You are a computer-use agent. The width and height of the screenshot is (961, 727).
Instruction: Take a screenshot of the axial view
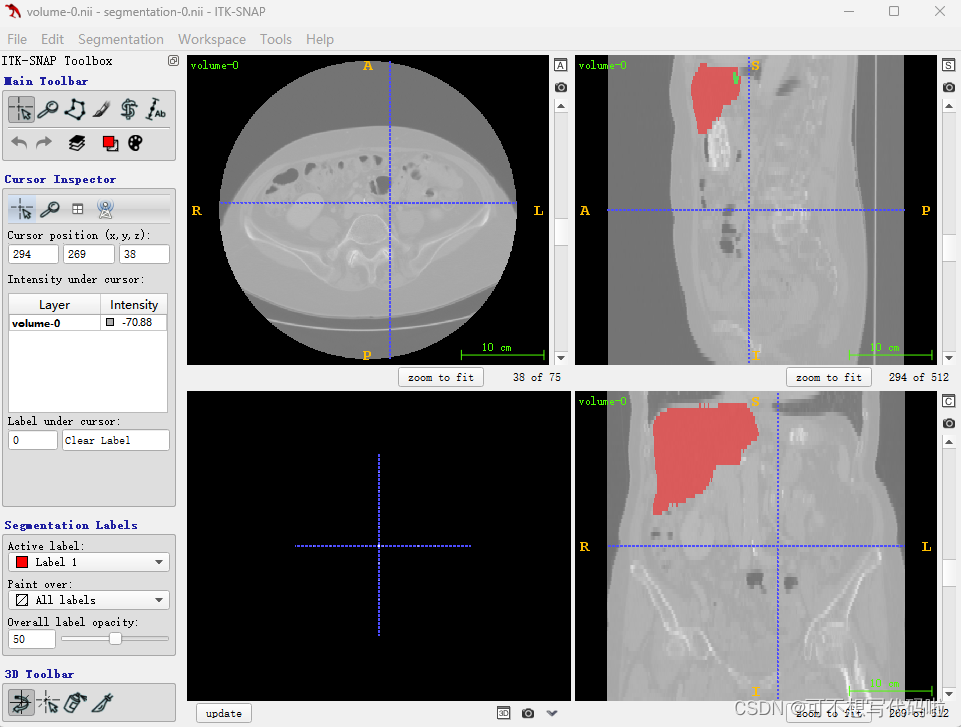(561, 87)
